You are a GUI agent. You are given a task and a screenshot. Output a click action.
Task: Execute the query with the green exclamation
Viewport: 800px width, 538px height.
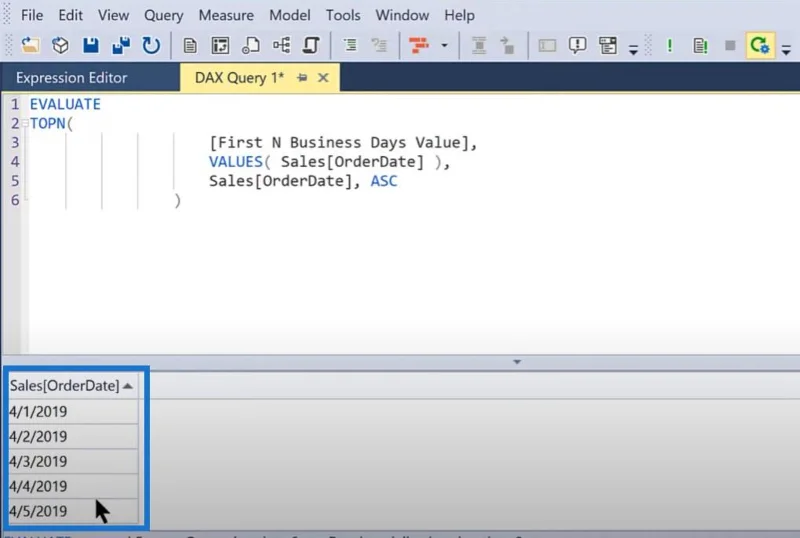(670, 46)
